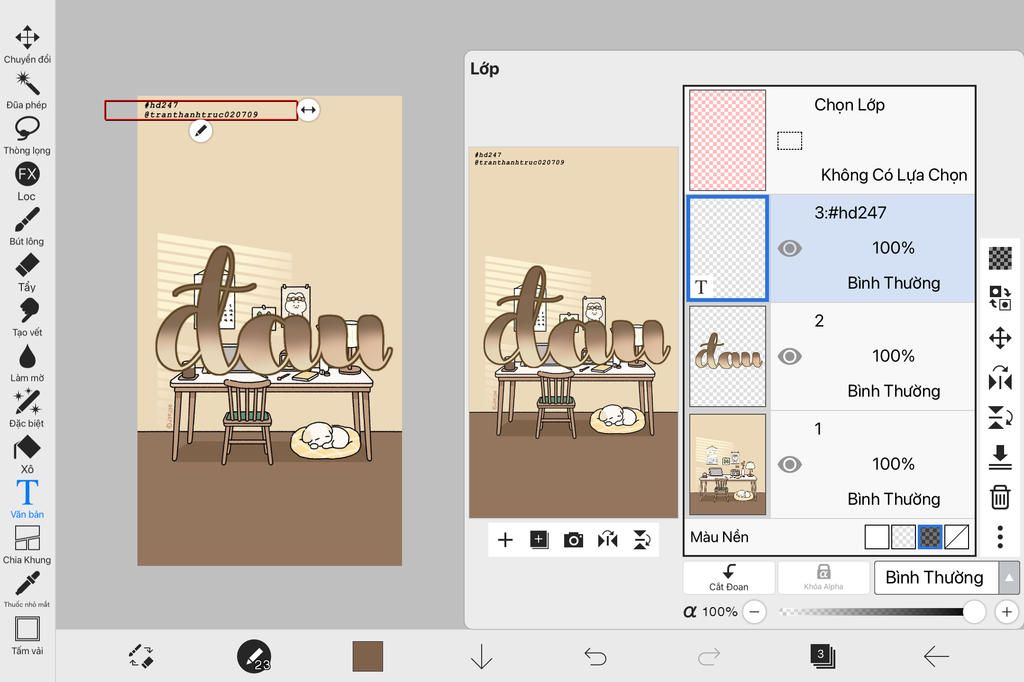Import a photo layer using camera icon

573,540
